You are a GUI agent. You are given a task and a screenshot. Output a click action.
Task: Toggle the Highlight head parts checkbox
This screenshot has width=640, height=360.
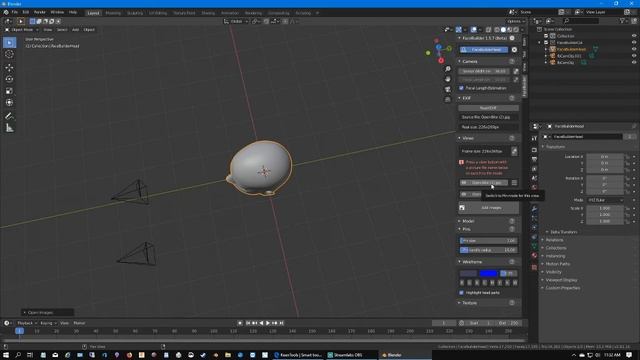click(x=462, y=293)
